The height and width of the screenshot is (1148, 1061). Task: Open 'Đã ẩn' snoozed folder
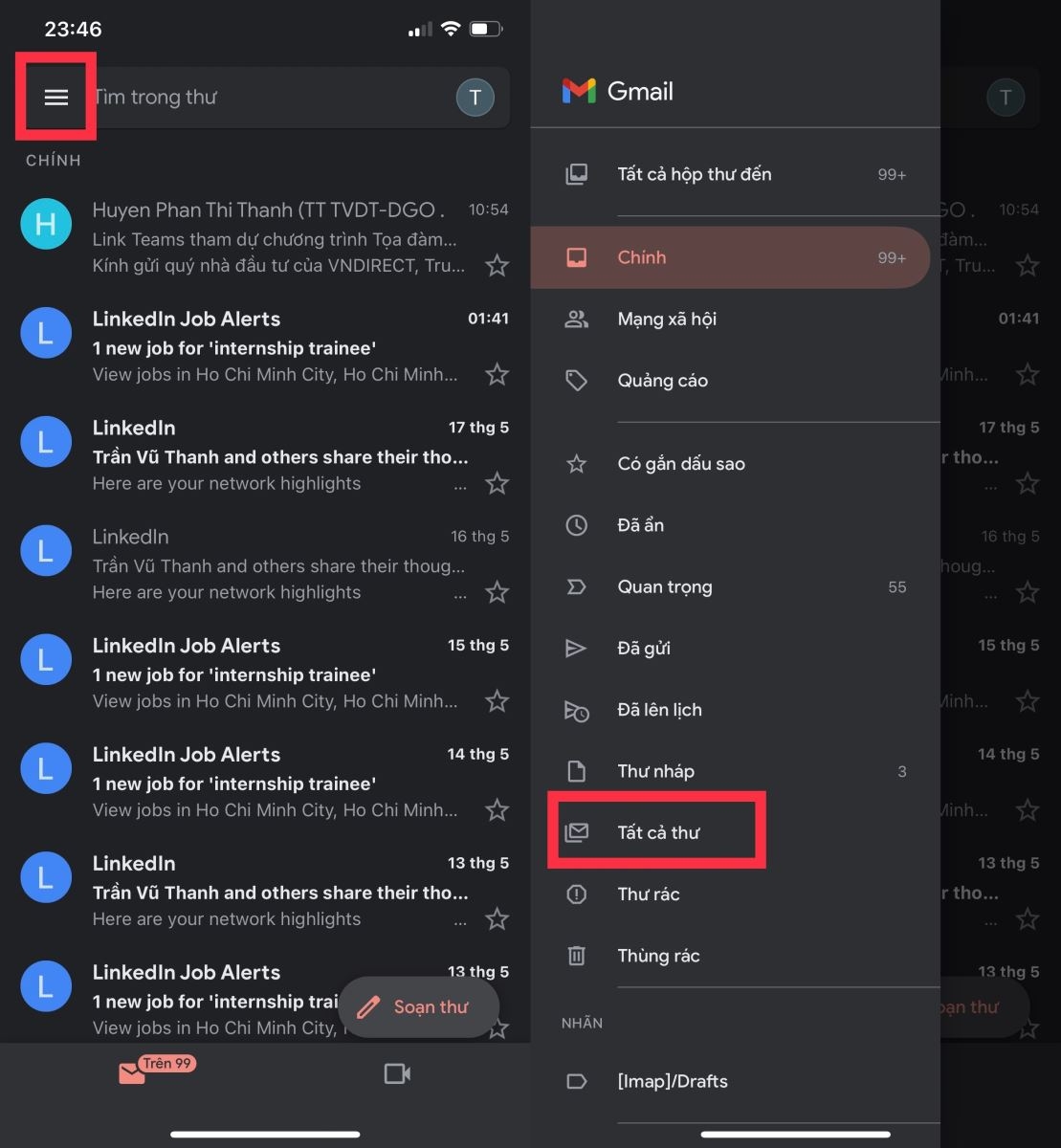point(735,525)
